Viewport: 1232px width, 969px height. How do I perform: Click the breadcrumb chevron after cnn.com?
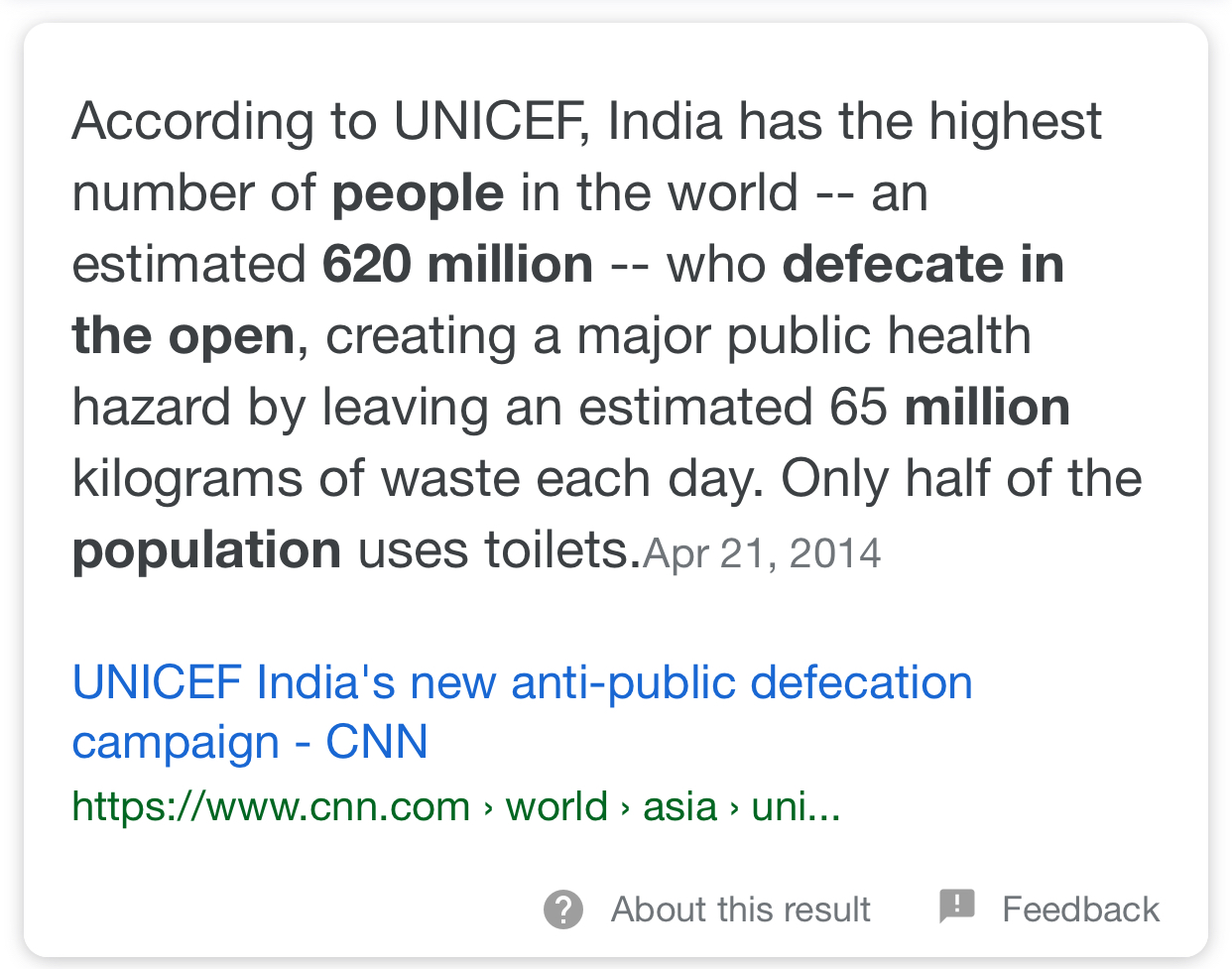[x=488, y=809]
